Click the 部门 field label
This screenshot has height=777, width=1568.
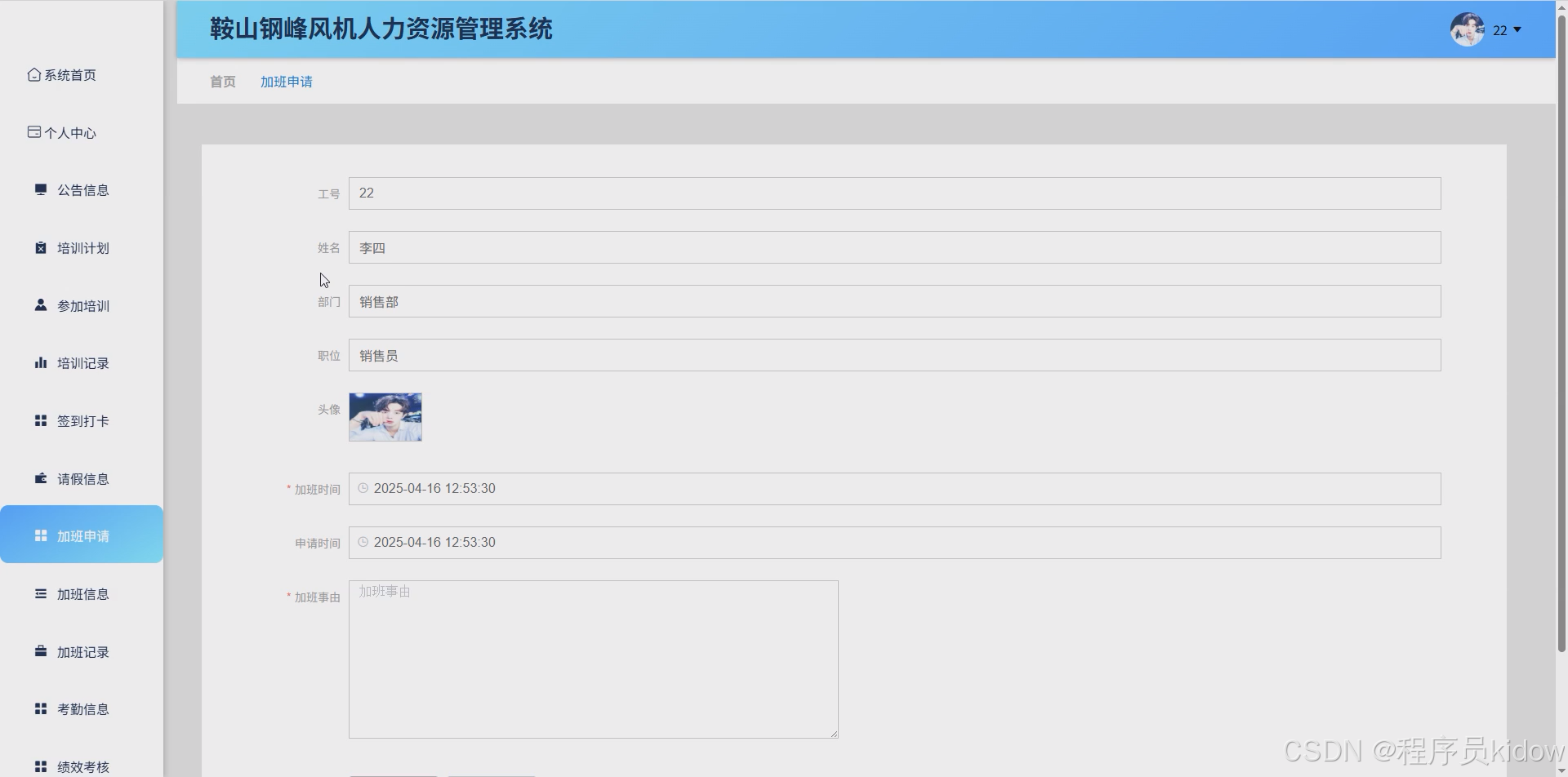click(329, 302)
